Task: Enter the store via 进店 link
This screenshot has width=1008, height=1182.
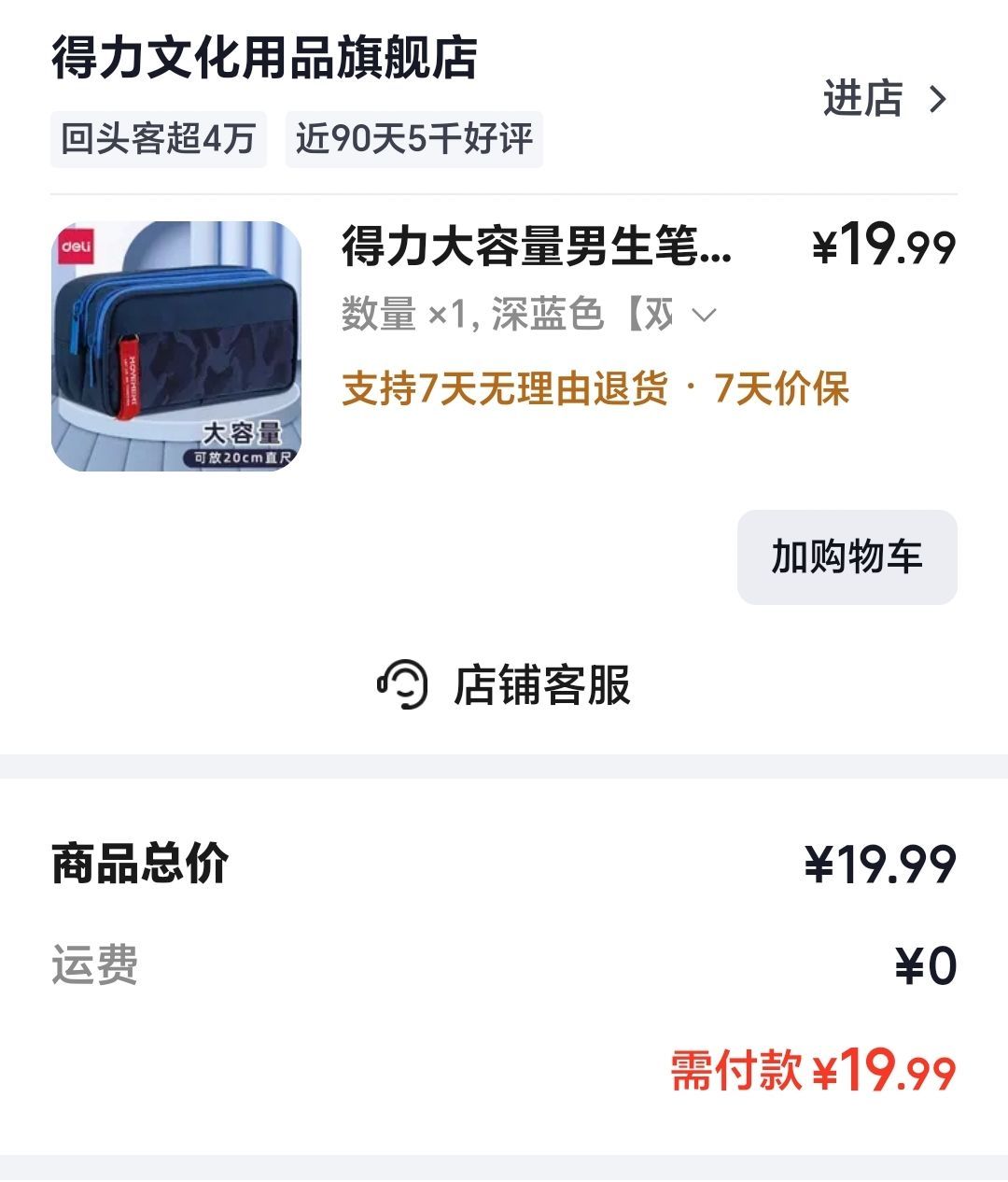Action: 886,99
